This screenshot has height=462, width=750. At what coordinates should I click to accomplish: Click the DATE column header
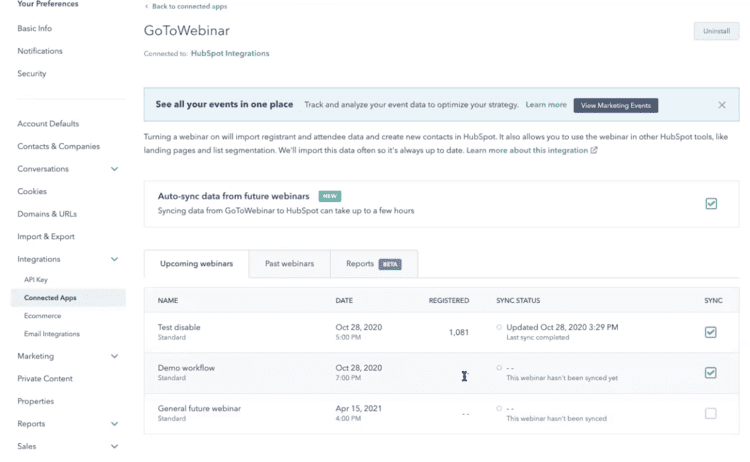click(x=344, y=300)
